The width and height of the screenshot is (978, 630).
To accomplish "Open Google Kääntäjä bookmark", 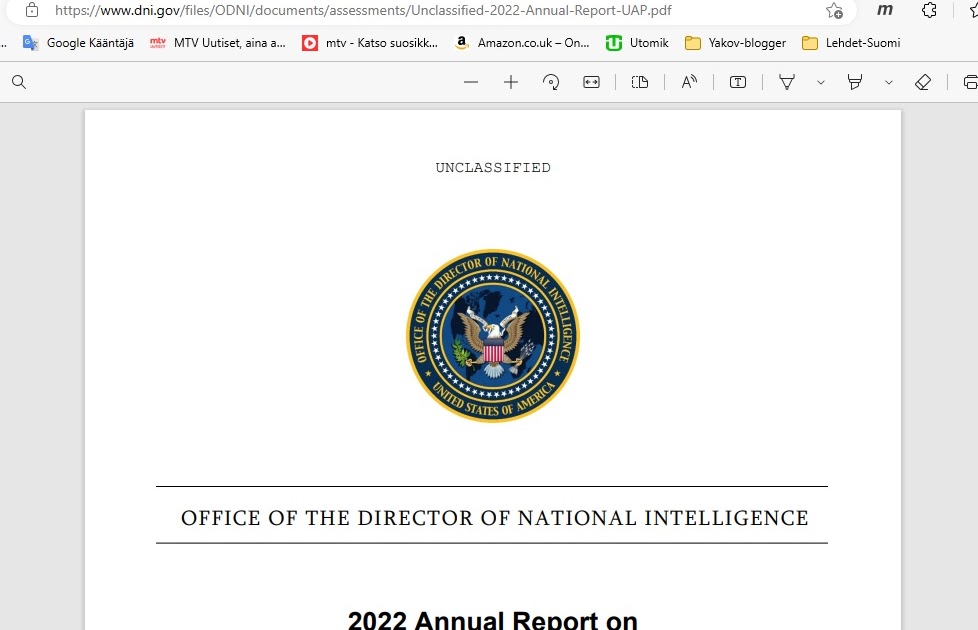I will [78, 42].
